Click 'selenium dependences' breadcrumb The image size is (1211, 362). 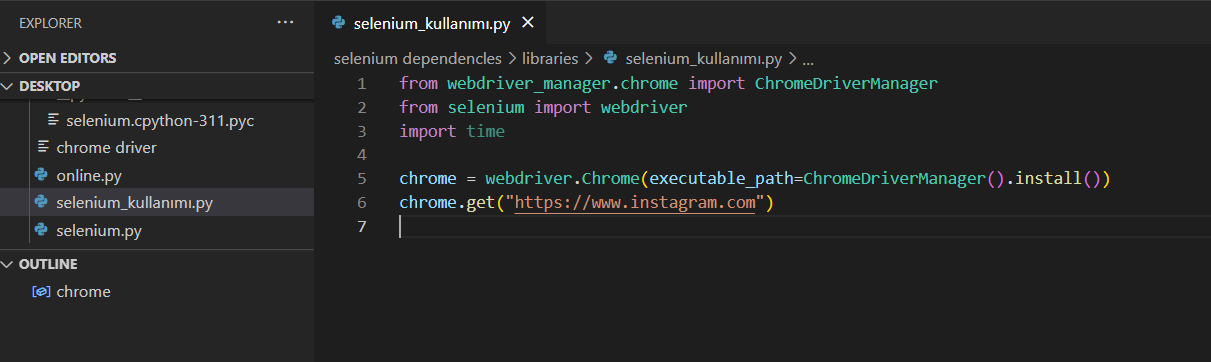click(x=418, y=59)
